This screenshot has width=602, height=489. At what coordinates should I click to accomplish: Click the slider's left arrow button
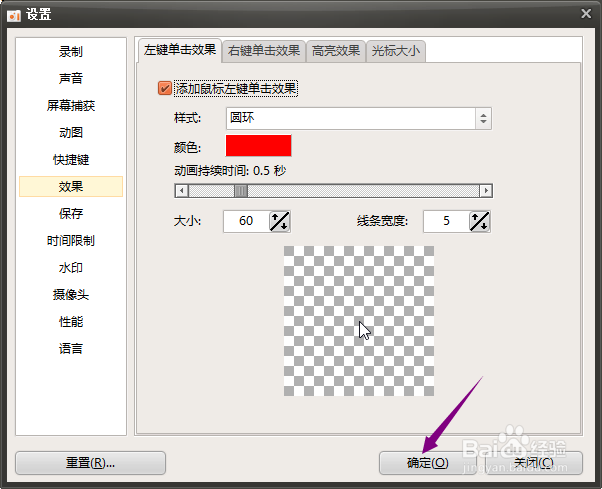[182, 190]
